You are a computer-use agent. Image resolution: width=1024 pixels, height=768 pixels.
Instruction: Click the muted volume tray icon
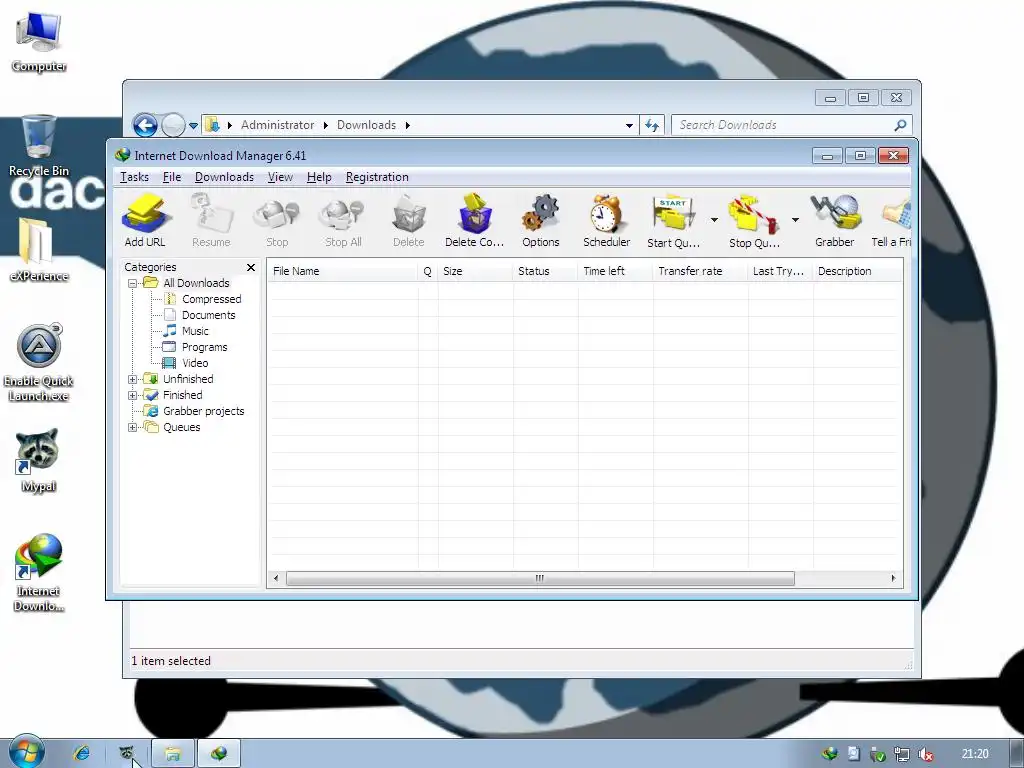point(925,754)
